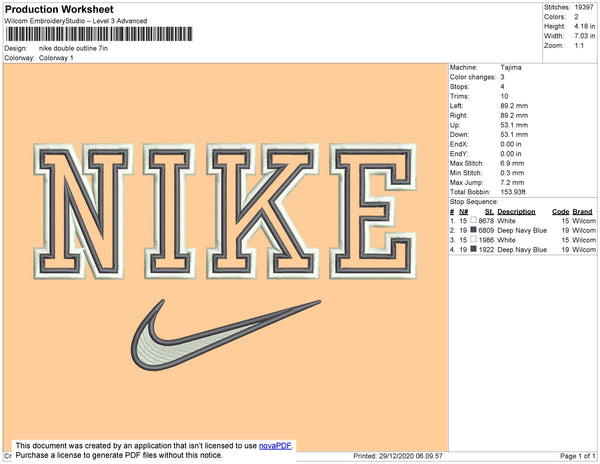Select 'Wilcom EmbroideryStudio – Level 3 Advanced' text

tap(76, 21)
